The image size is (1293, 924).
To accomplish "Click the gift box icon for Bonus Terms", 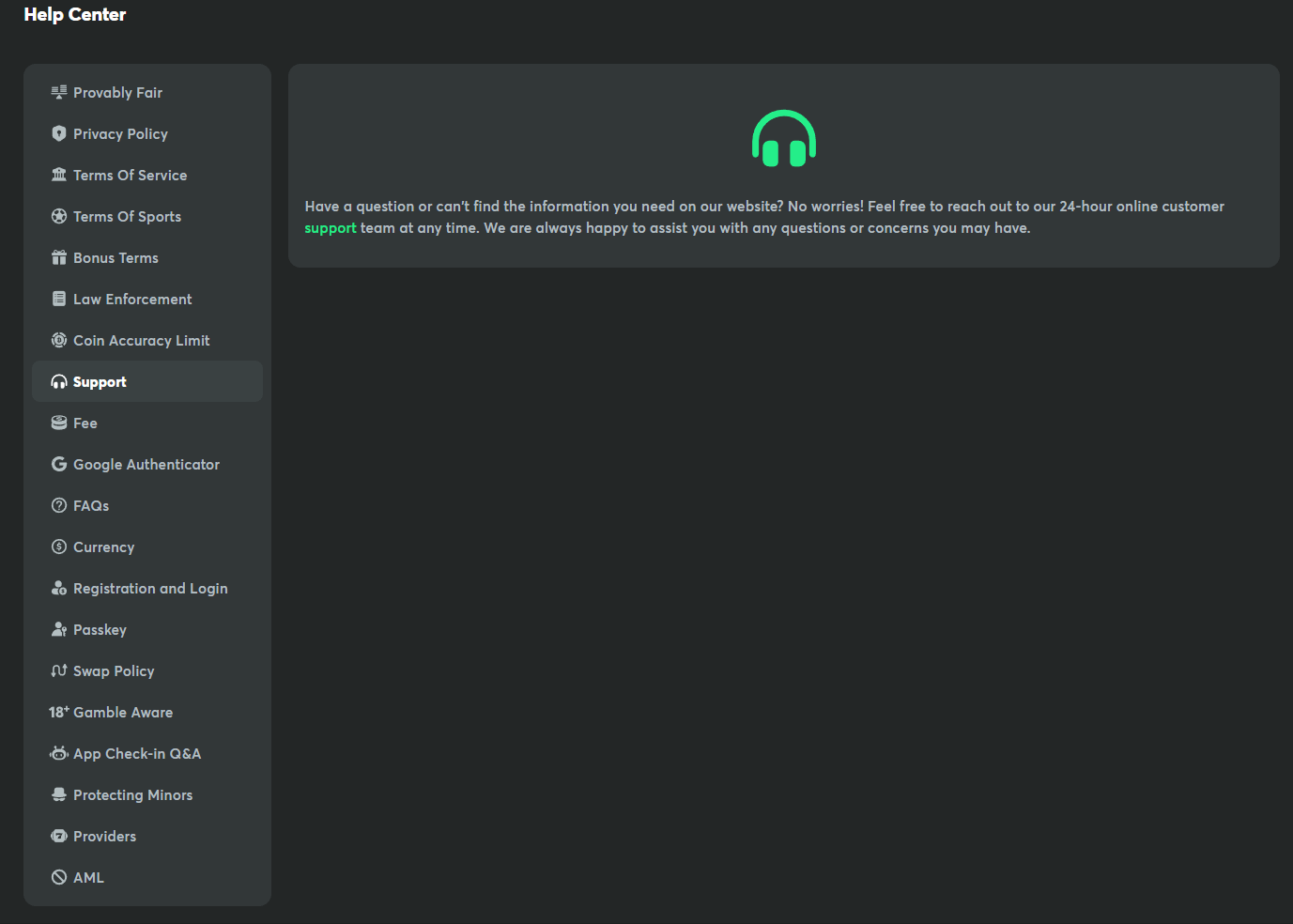I will [x=59, y=257].
